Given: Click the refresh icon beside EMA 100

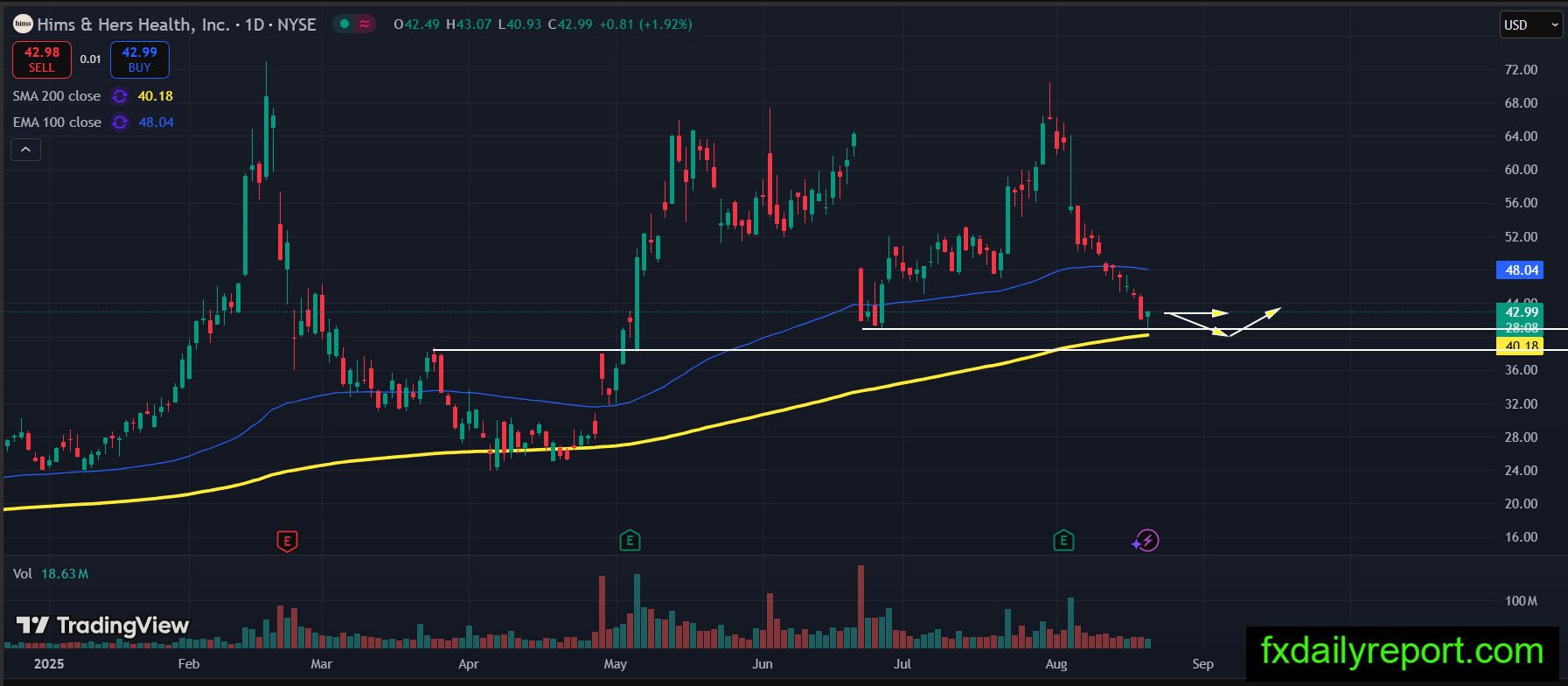Looking at the screenshot, I should point(120,122).
